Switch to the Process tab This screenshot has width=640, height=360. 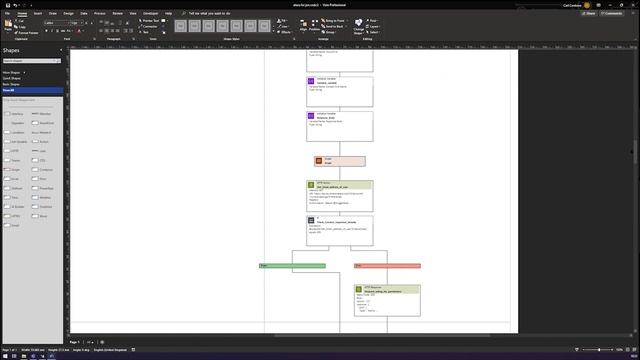click(x=100, y=13)
